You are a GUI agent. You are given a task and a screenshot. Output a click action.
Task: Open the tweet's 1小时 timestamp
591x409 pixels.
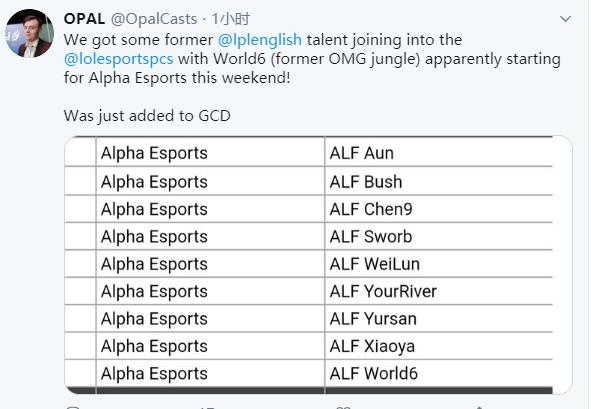tap(231, 19)
